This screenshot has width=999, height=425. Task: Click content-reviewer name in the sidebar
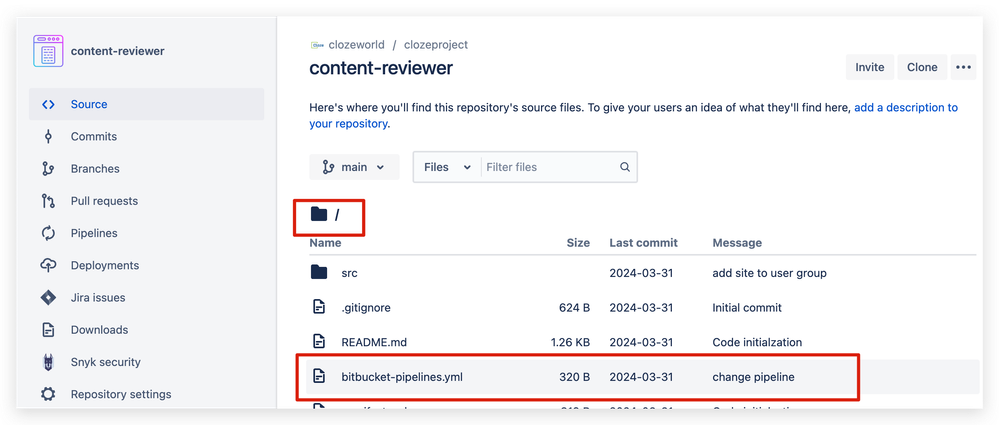(118, 51)
